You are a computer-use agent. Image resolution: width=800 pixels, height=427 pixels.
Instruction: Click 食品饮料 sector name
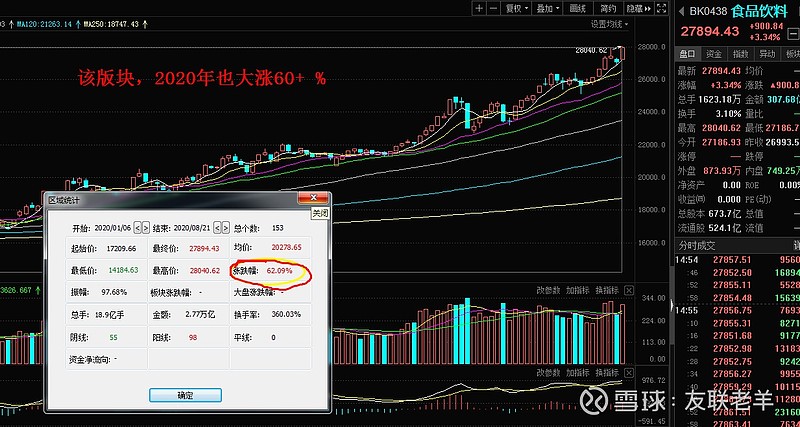coord(759,11)
